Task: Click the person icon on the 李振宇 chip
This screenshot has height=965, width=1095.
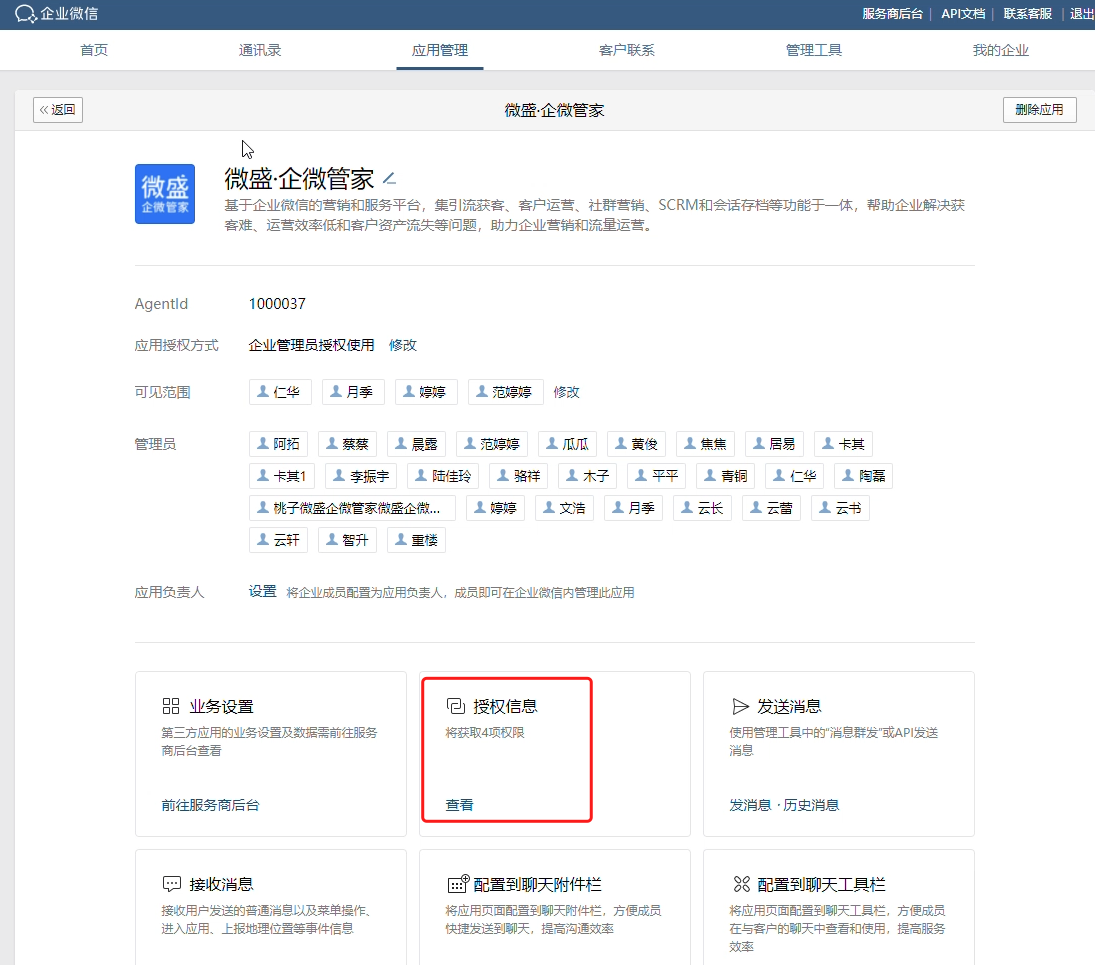Action: point(339,476)
